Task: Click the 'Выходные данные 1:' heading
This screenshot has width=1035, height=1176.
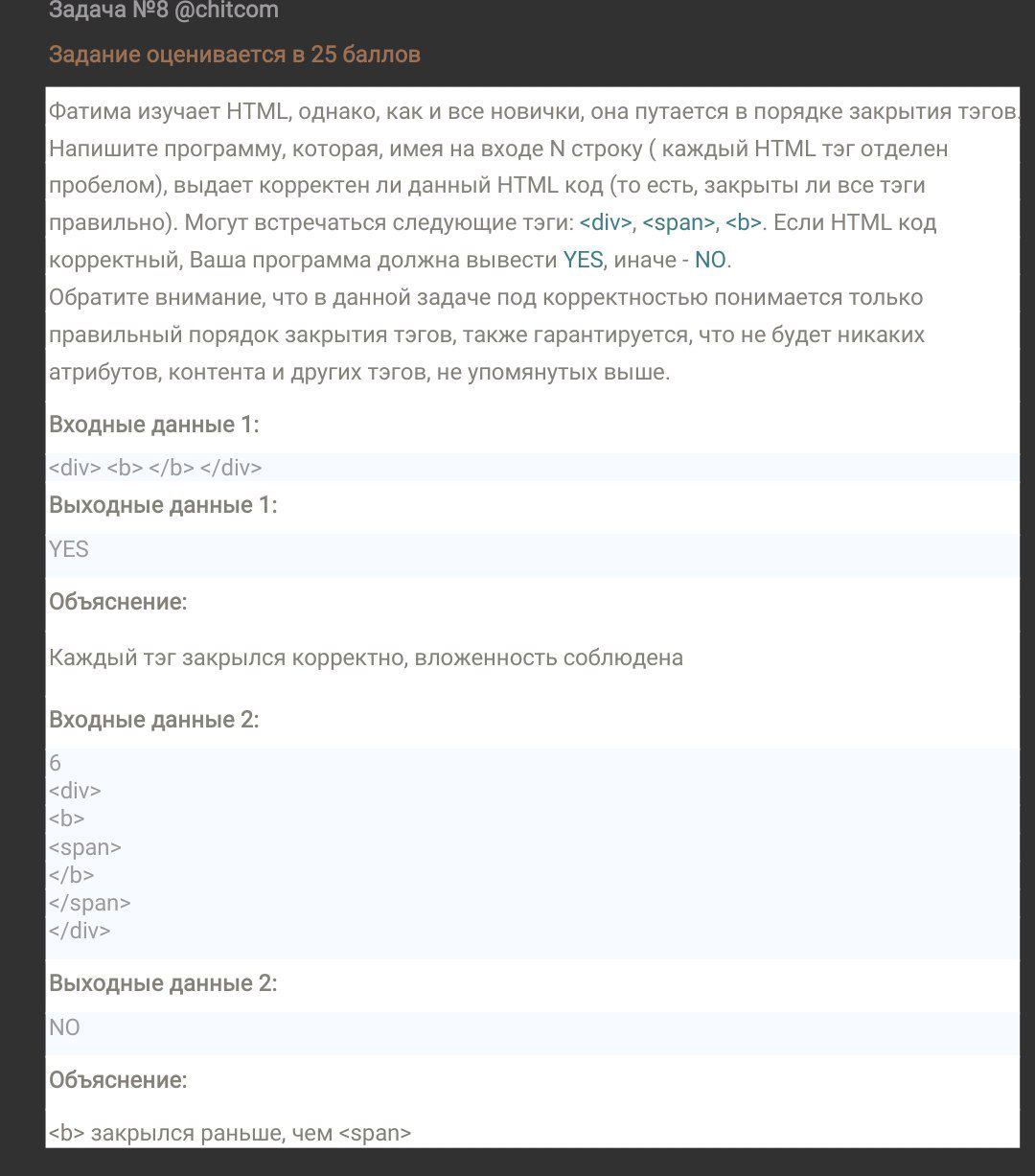Action: coord(163,506)
